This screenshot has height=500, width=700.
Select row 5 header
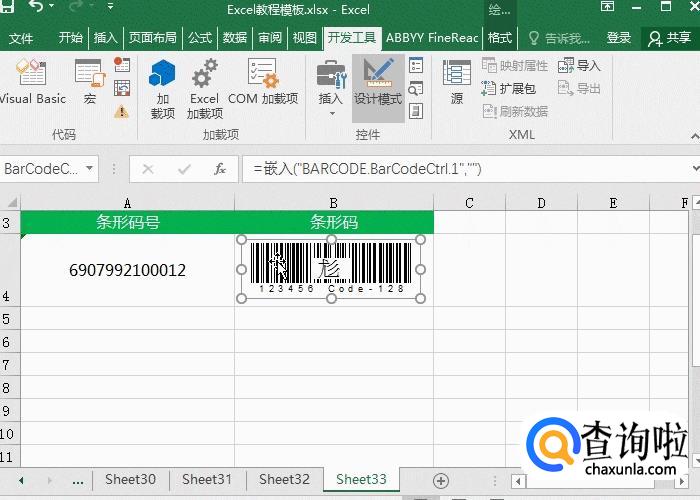(10, 319)
